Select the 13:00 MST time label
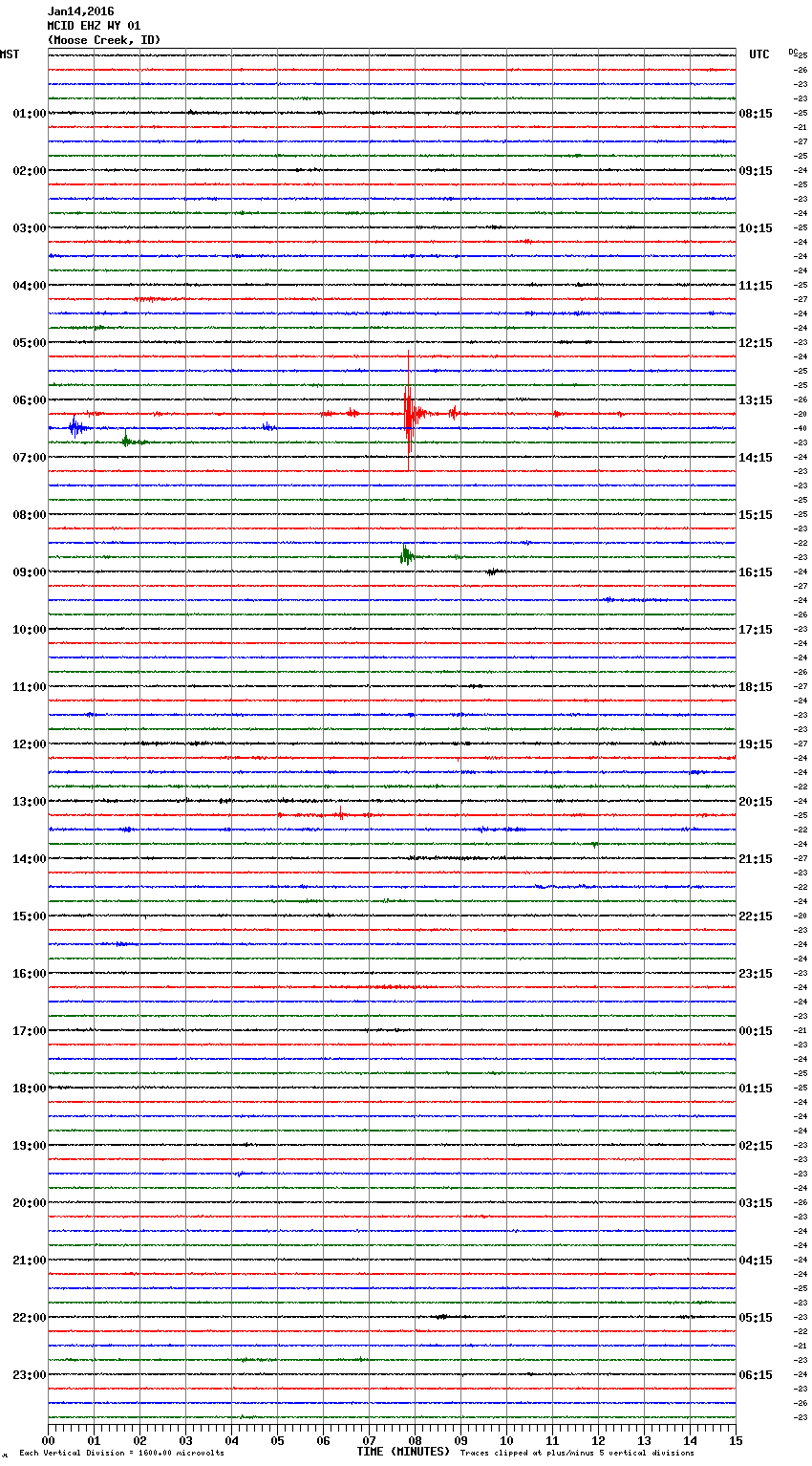The image size is (812, 1466). click(x=30, y=802)
